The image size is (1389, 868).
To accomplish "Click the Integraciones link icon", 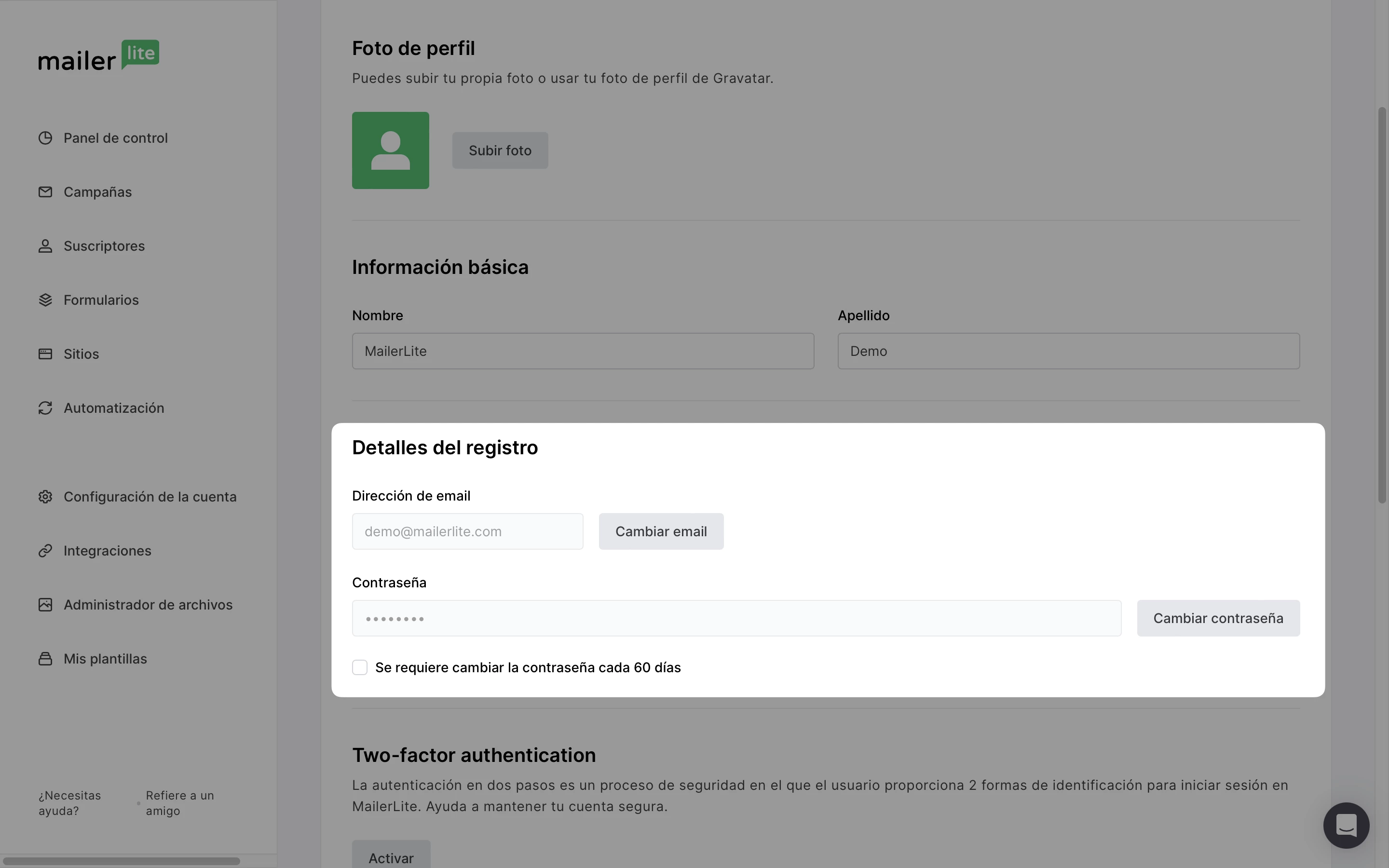I will coord(45,551).
